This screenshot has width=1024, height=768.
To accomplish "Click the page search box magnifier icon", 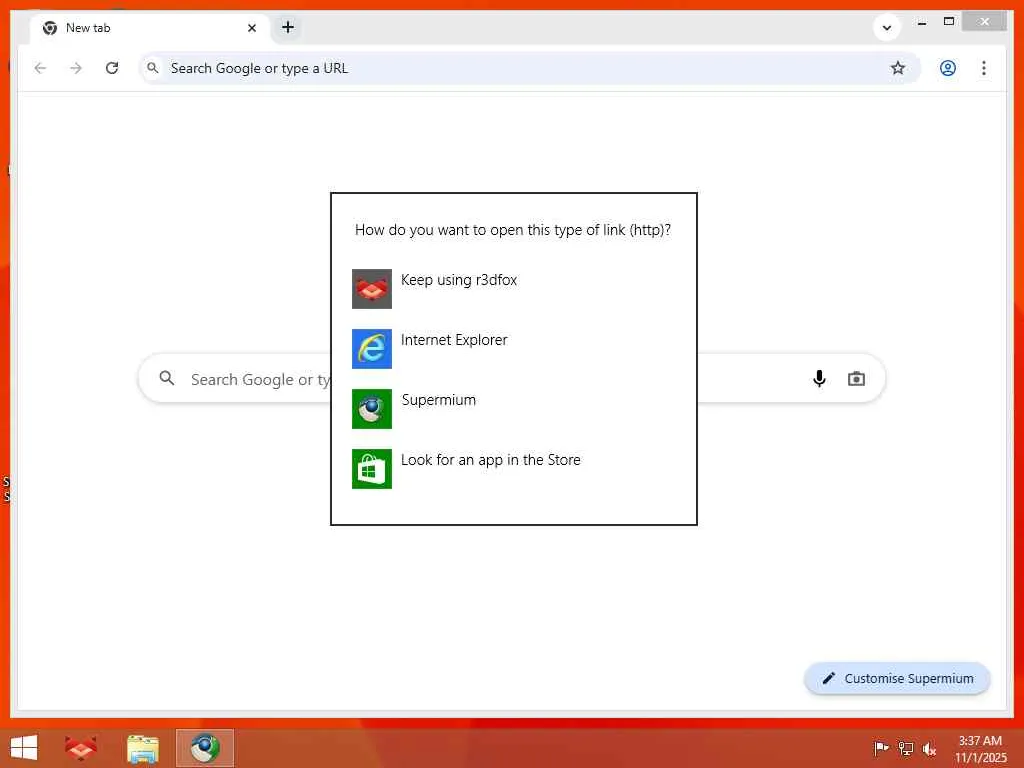I will click(x=167, y=378).
